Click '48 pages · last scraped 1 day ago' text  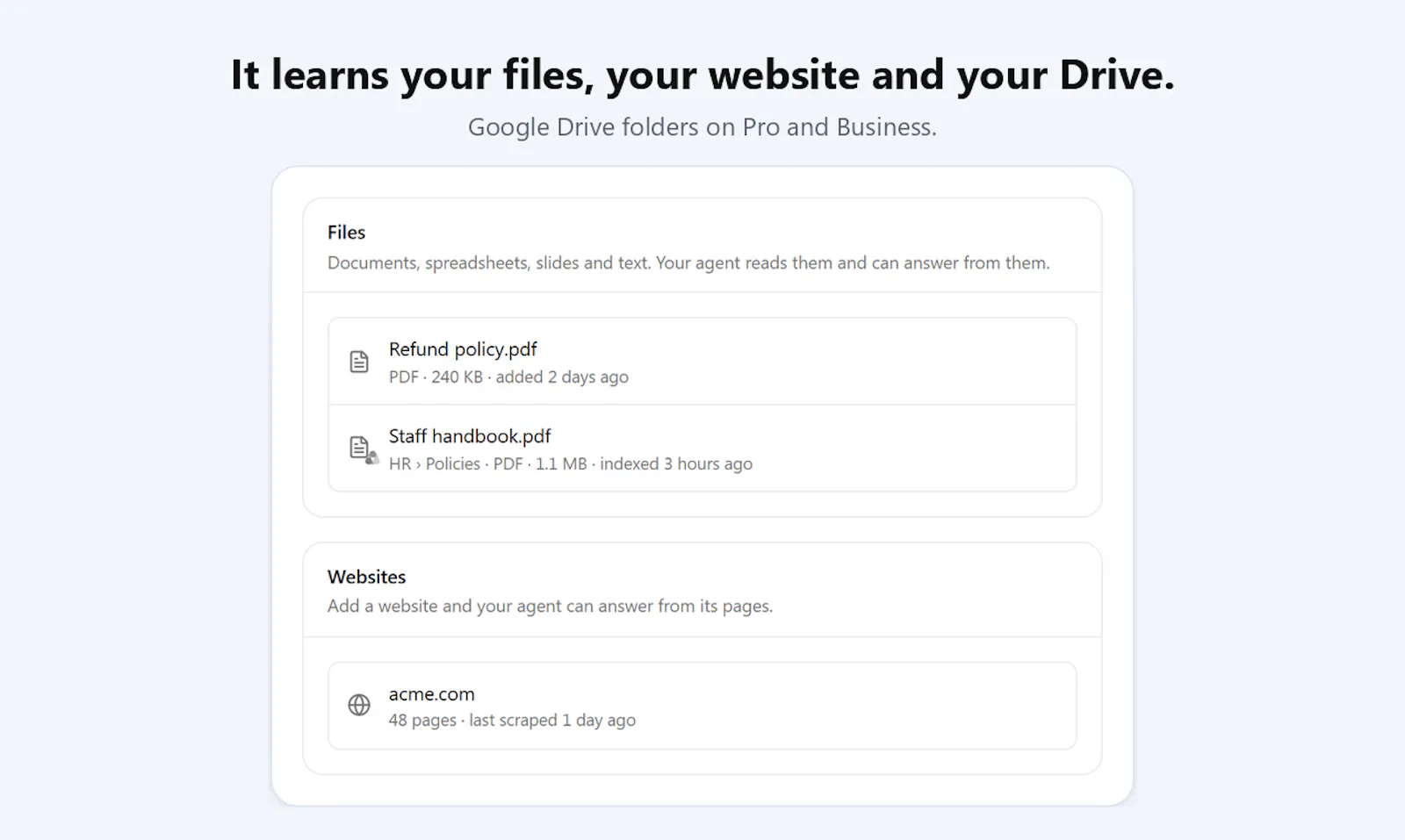[512, 720]
